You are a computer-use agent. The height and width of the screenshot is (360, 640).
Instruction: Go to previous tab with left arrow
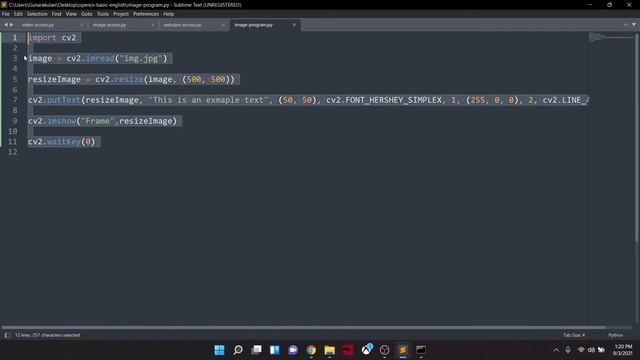[x=6, y=25]
